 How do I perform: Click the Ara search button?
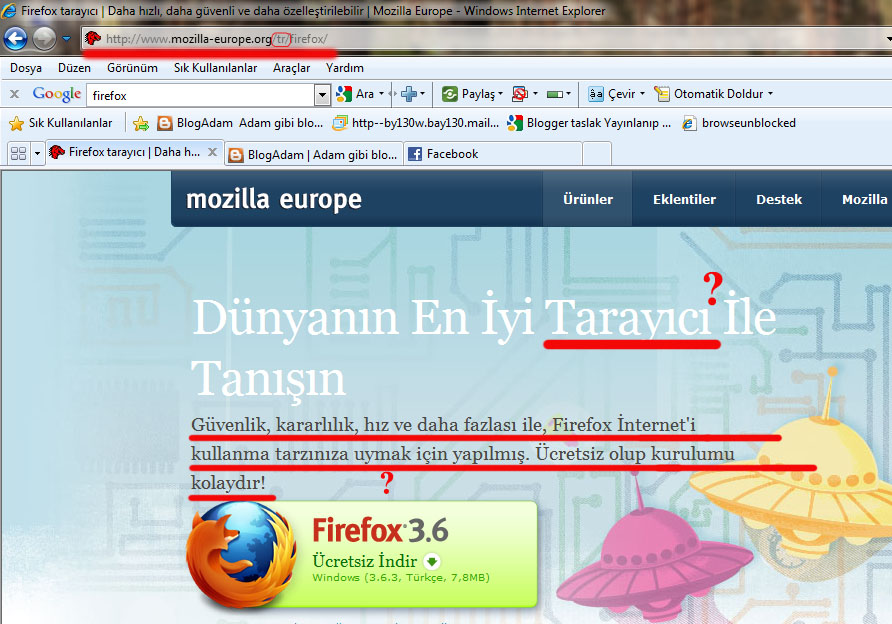355,94
